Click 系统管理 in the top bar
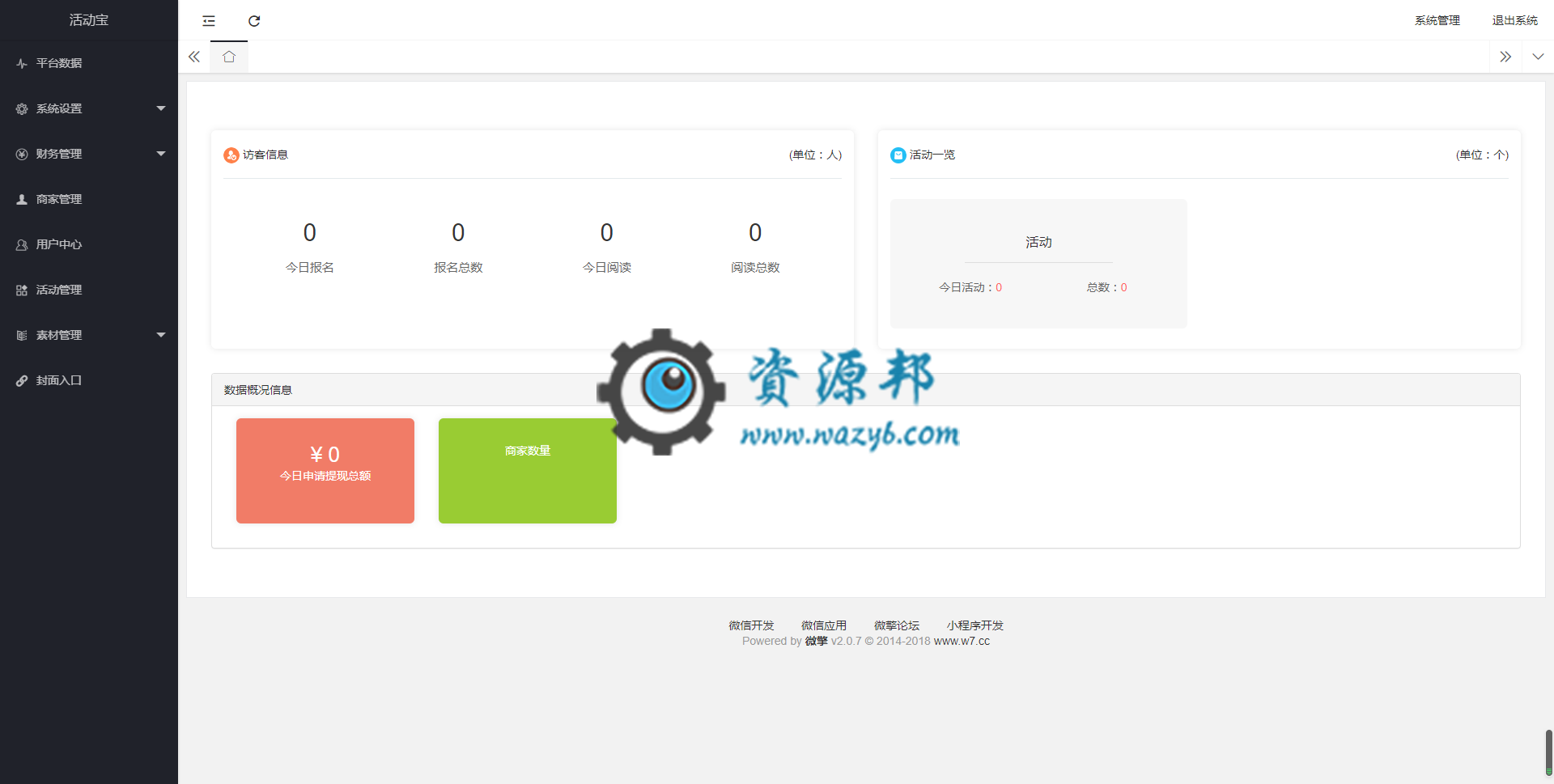Screen dimensions: 1554x784 pos(1437,20)
